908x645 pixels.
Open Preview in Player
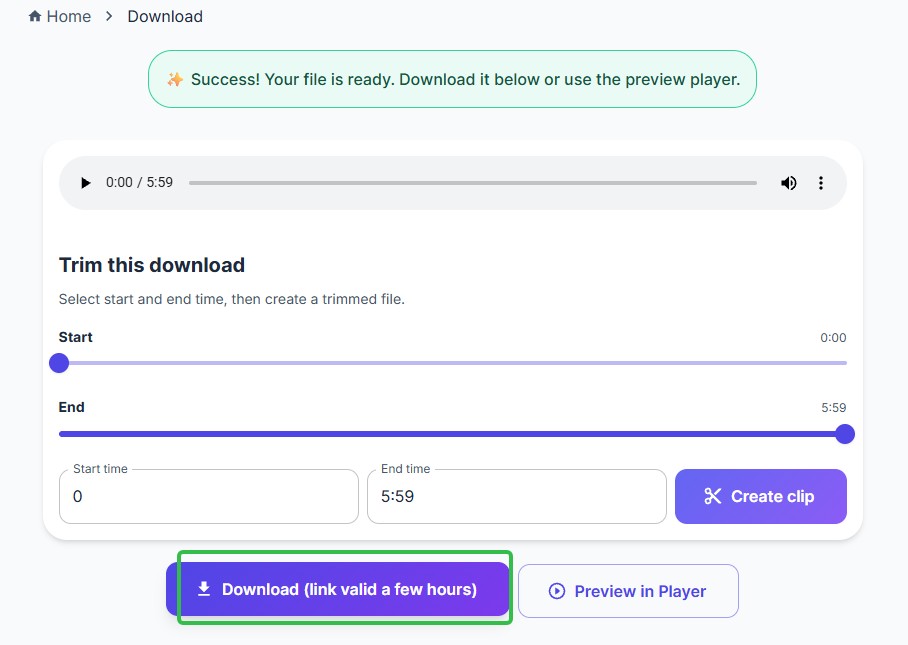tap(628, 590)
